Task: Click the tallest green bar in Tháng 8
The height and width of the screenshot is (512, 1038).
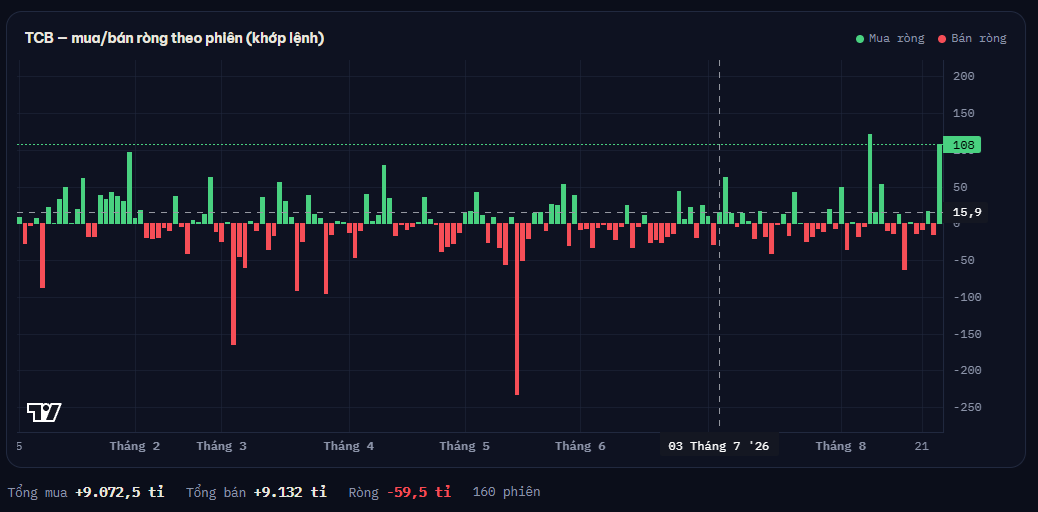Action: click(870, 179)
